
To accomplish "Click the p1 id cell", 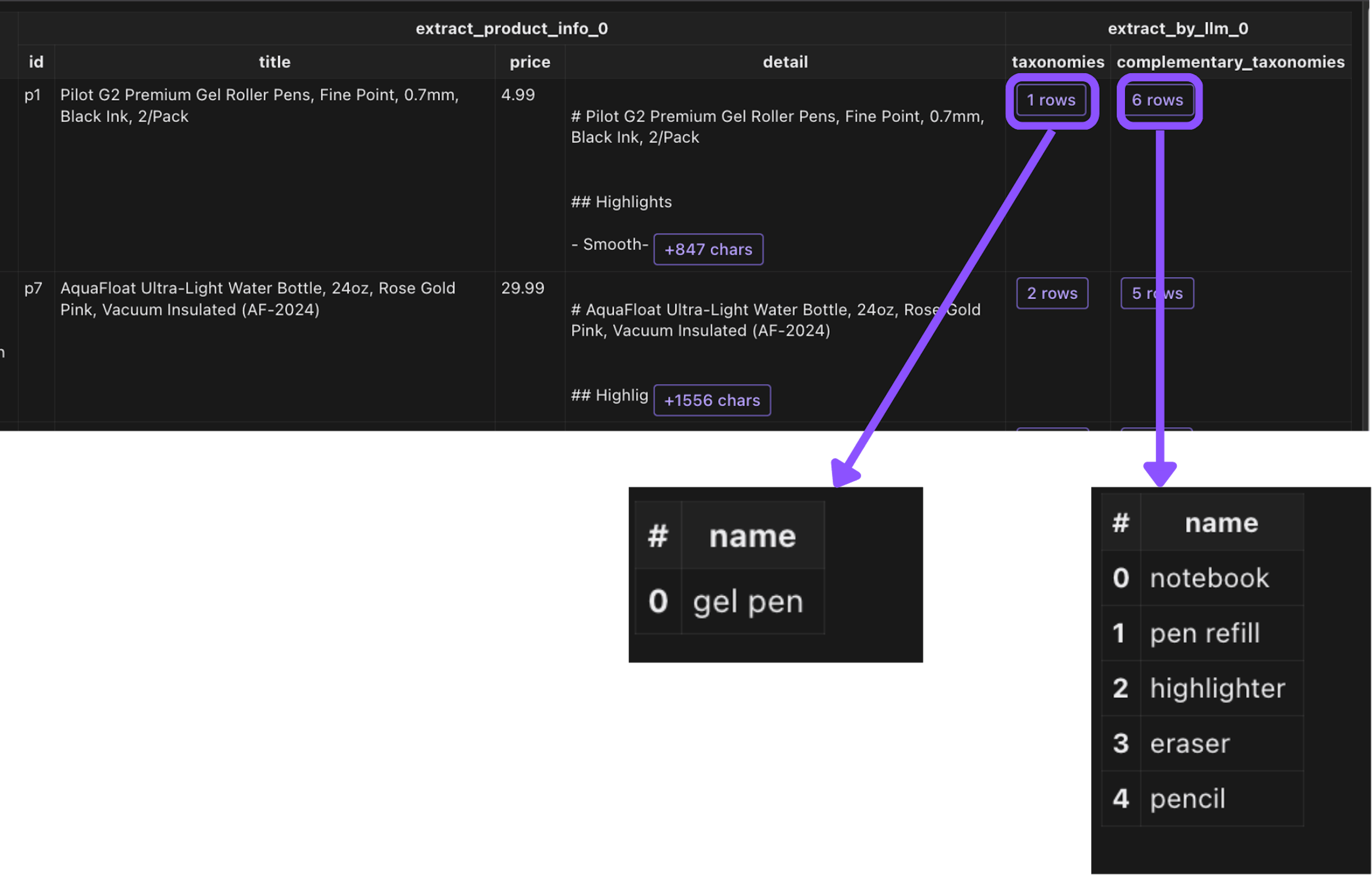I will pos(33,95).
